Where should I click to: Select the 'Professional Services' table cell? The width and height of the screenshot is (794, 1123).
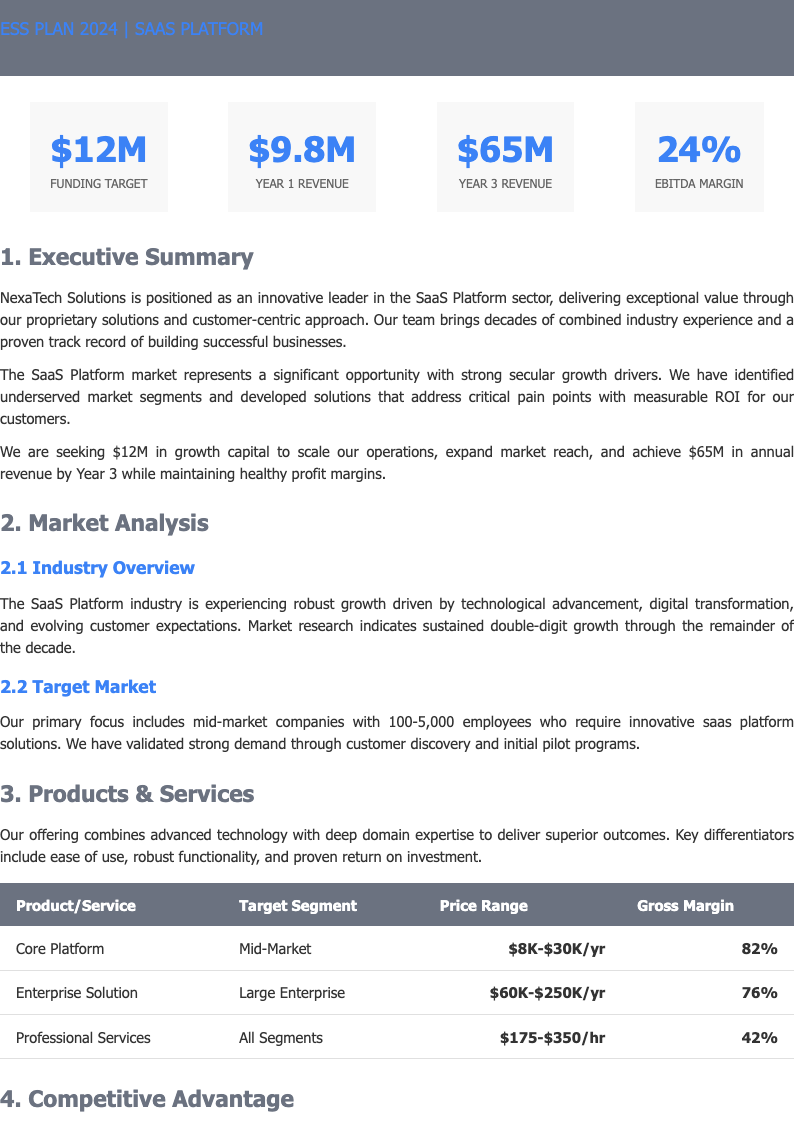(x=83, y=1038)
